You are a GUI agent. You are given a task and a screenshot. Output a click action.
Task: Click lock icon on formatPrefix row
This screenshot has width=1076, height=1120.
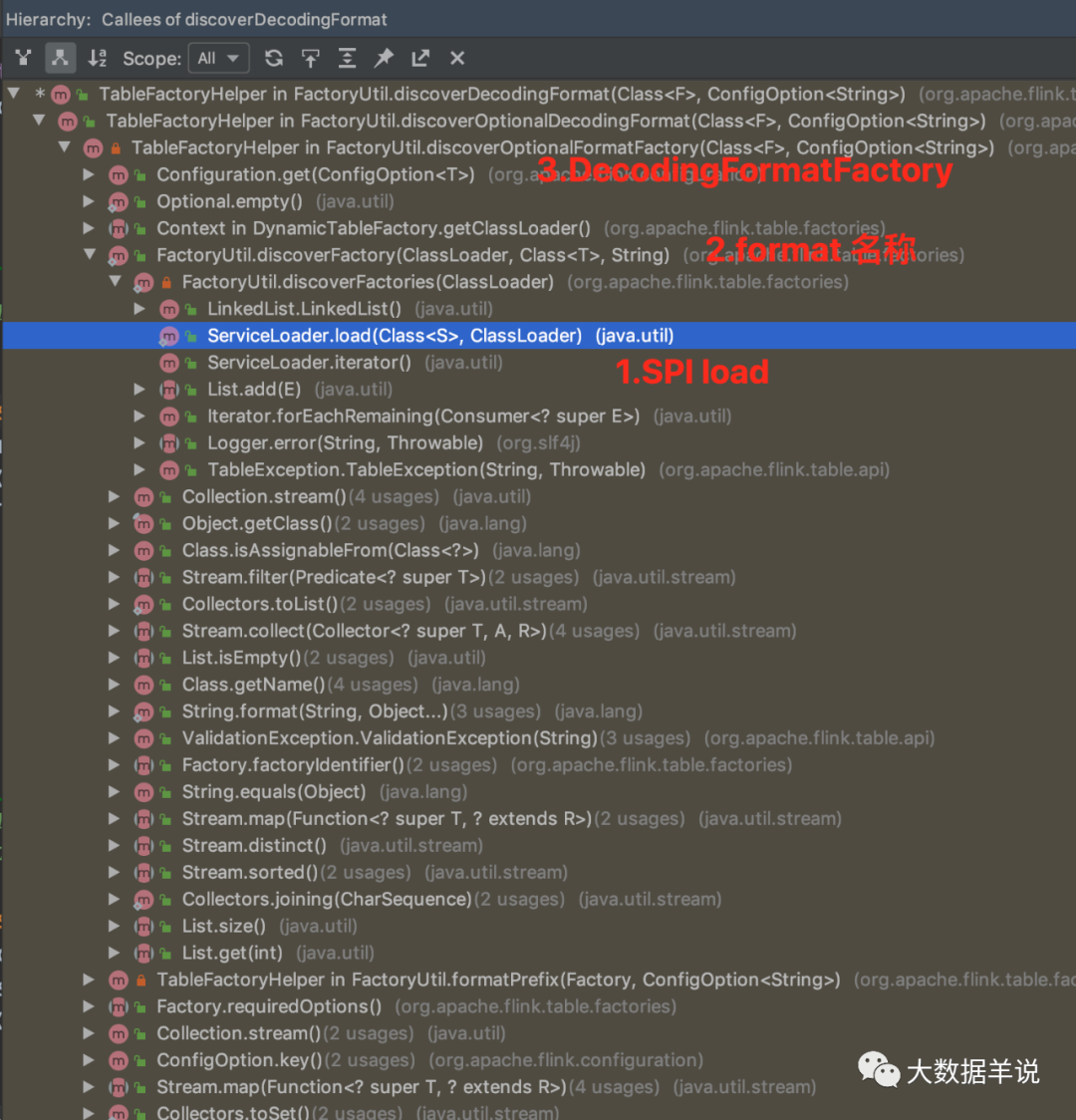tap(140, 980)
